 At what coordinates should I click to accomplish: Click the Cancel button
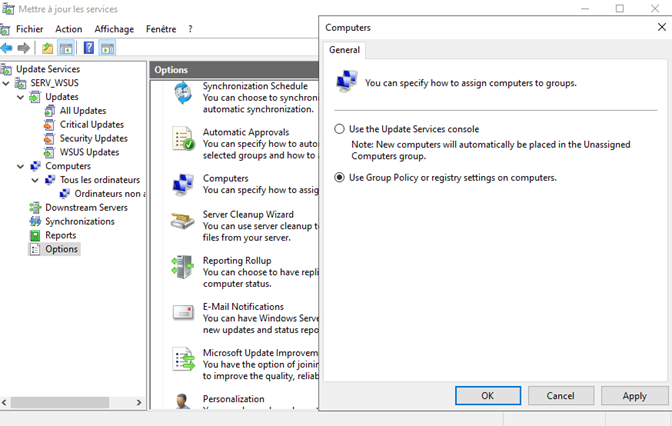pyautogui.click(x=561, y=396)
